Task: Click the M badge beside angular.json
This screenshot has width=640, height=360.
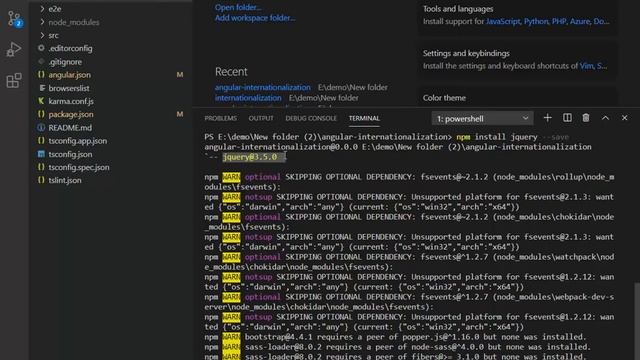Action: (180, 75)
